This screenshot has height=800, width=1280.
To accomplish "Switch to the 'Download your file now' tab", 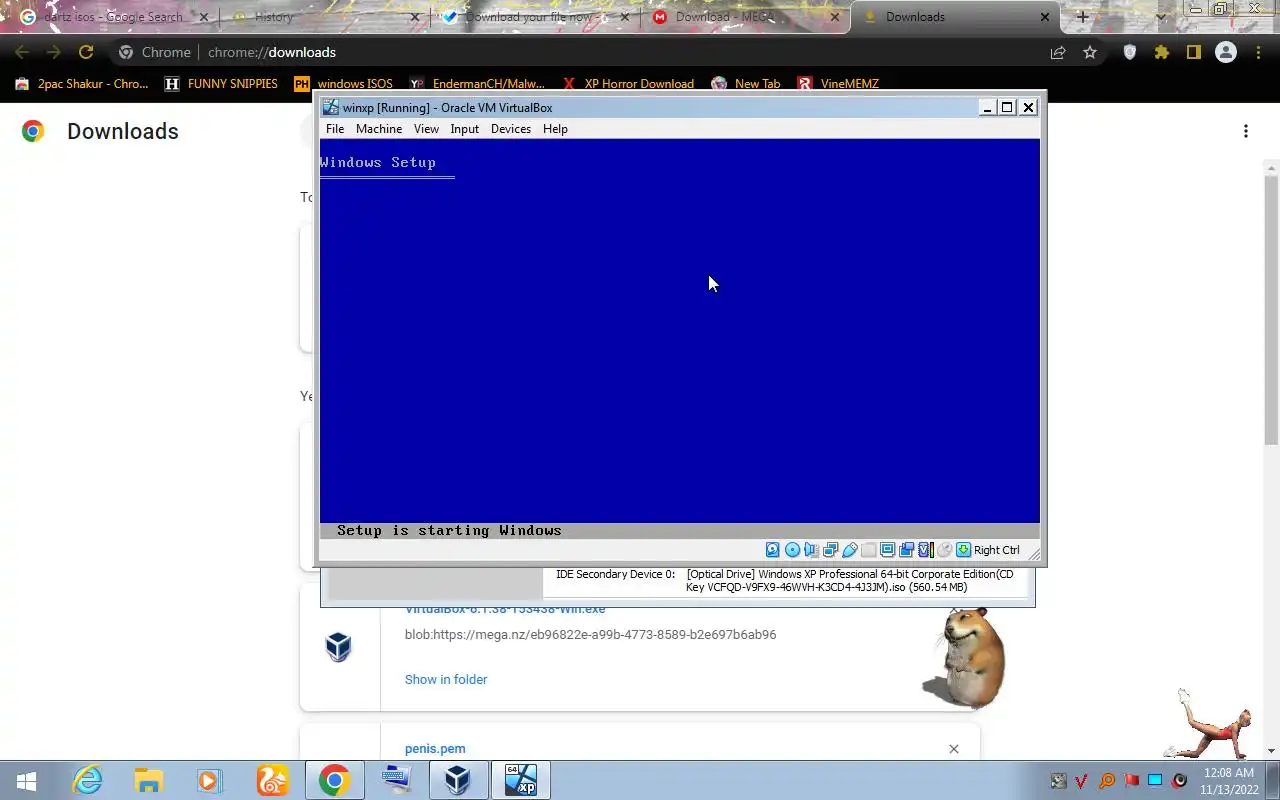I will point(534,17).
